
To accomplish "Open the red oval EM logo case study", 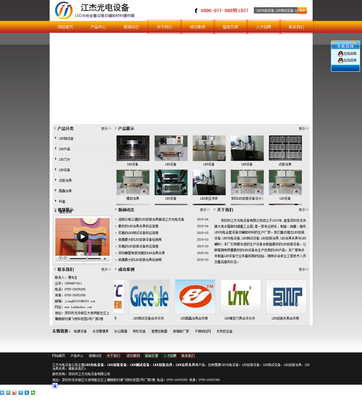I will coord(195,297).
